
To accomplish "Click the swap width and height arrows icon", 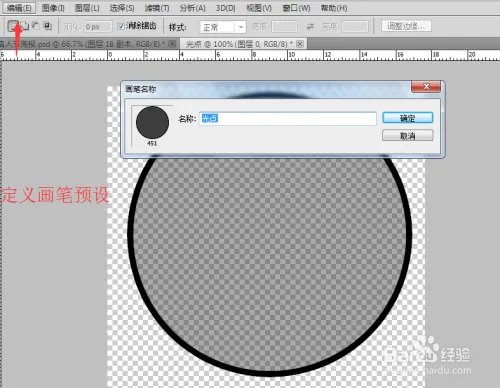I will tap(310, 27).
